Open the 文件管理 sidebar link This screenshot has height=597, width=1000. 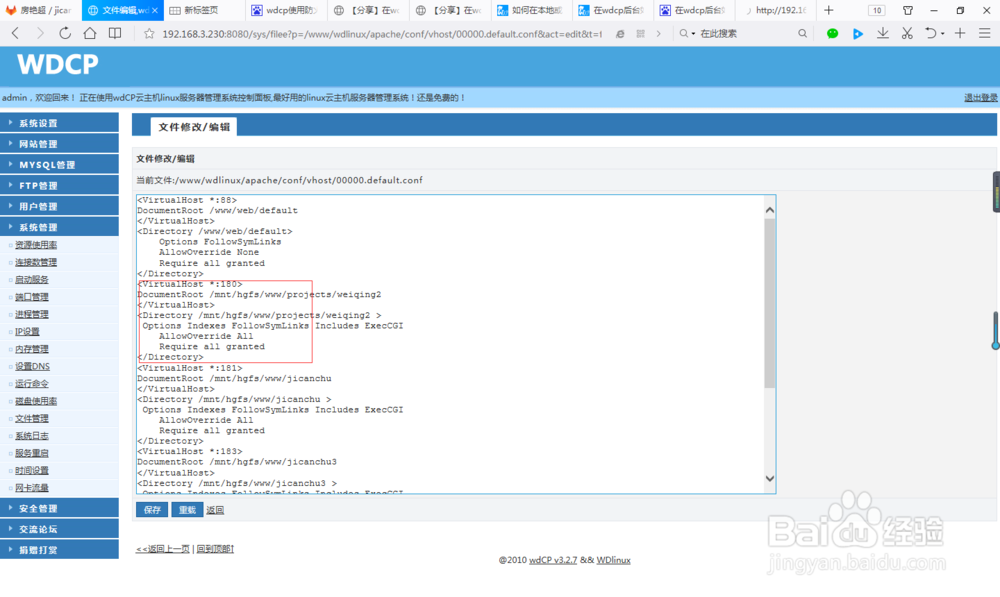pyautogui.click(x=32, y=418)
